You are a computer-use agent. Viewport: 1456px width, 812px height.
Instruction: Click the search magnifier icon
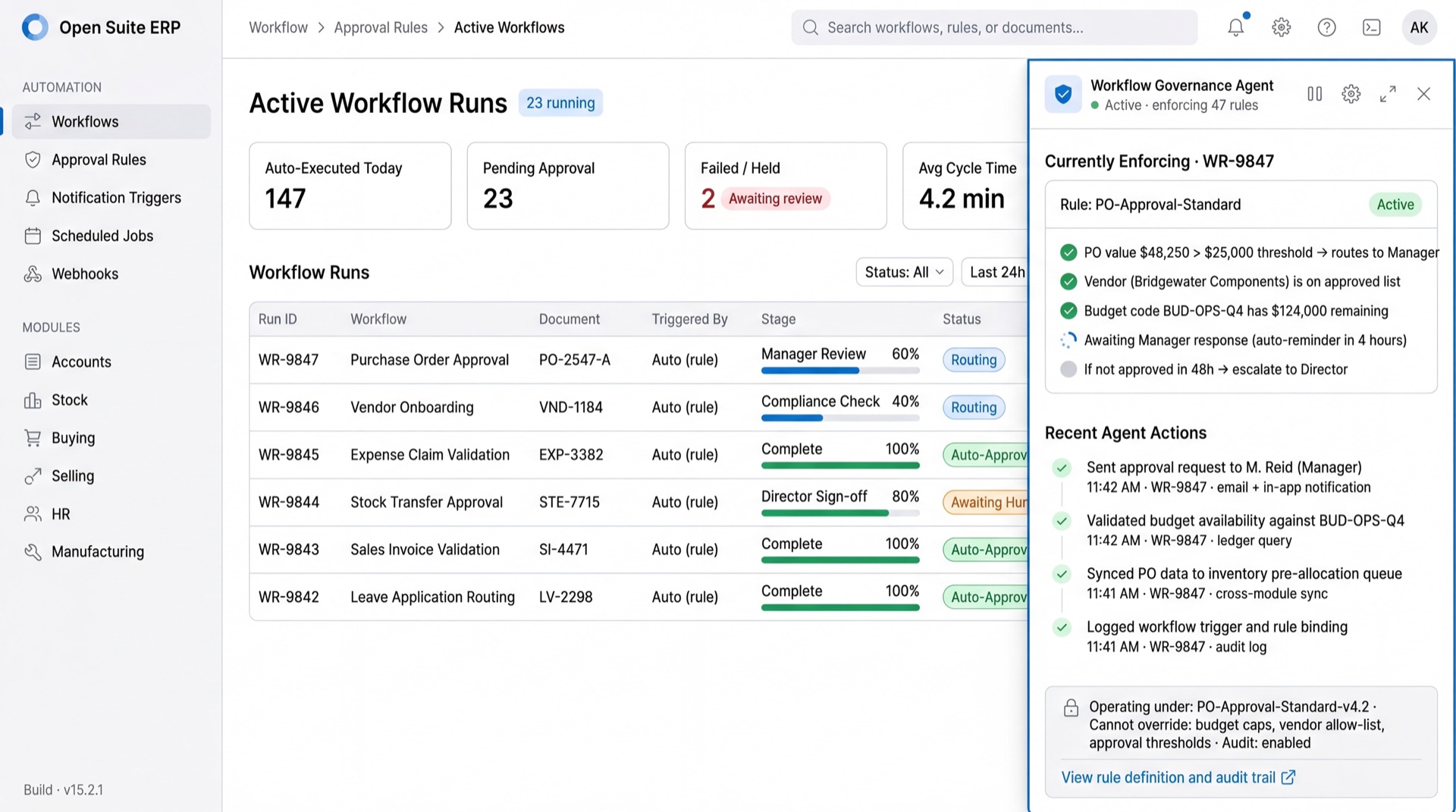(x=810, y=27)
